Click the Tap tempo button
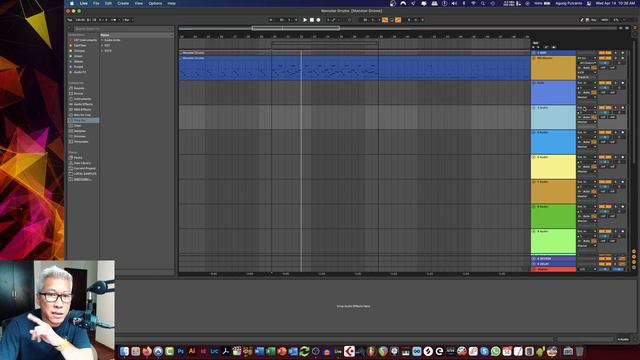This screenshot has height=360, width=640. pyautogui.click(x=70, y=20)
